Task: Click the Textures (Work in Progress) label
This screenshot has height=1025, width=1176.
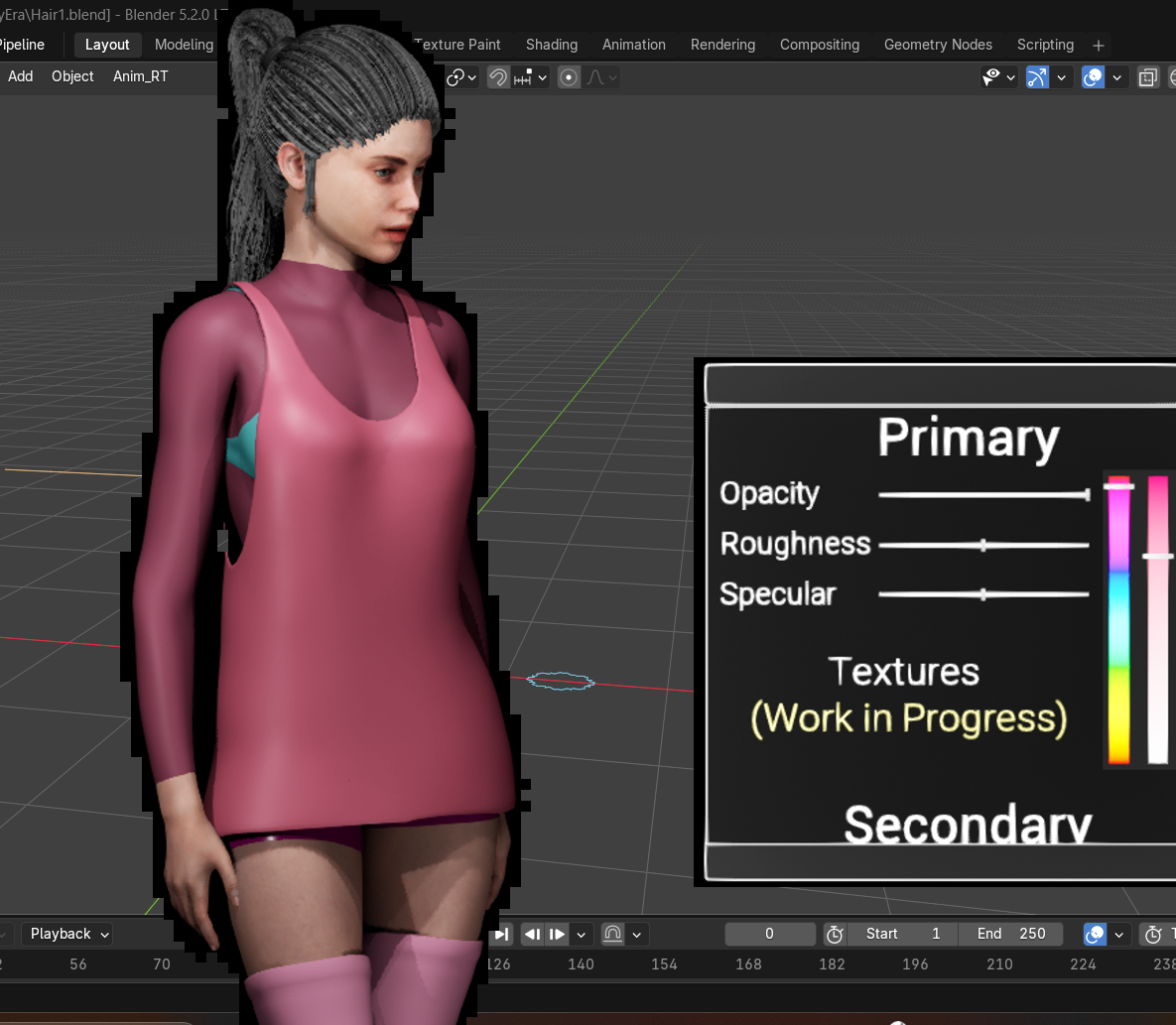Action: [x=908, y=696]
